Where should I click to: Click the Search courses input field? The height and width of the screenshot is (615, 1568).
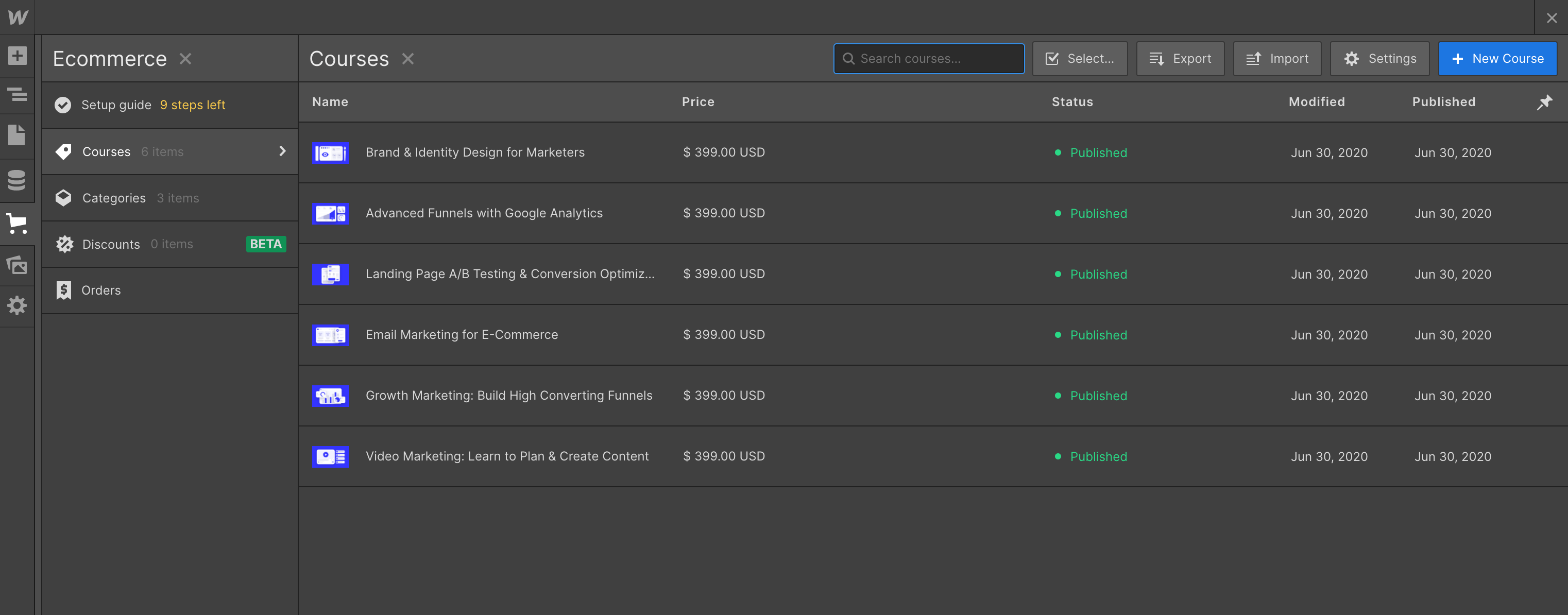tap(928, 58)
